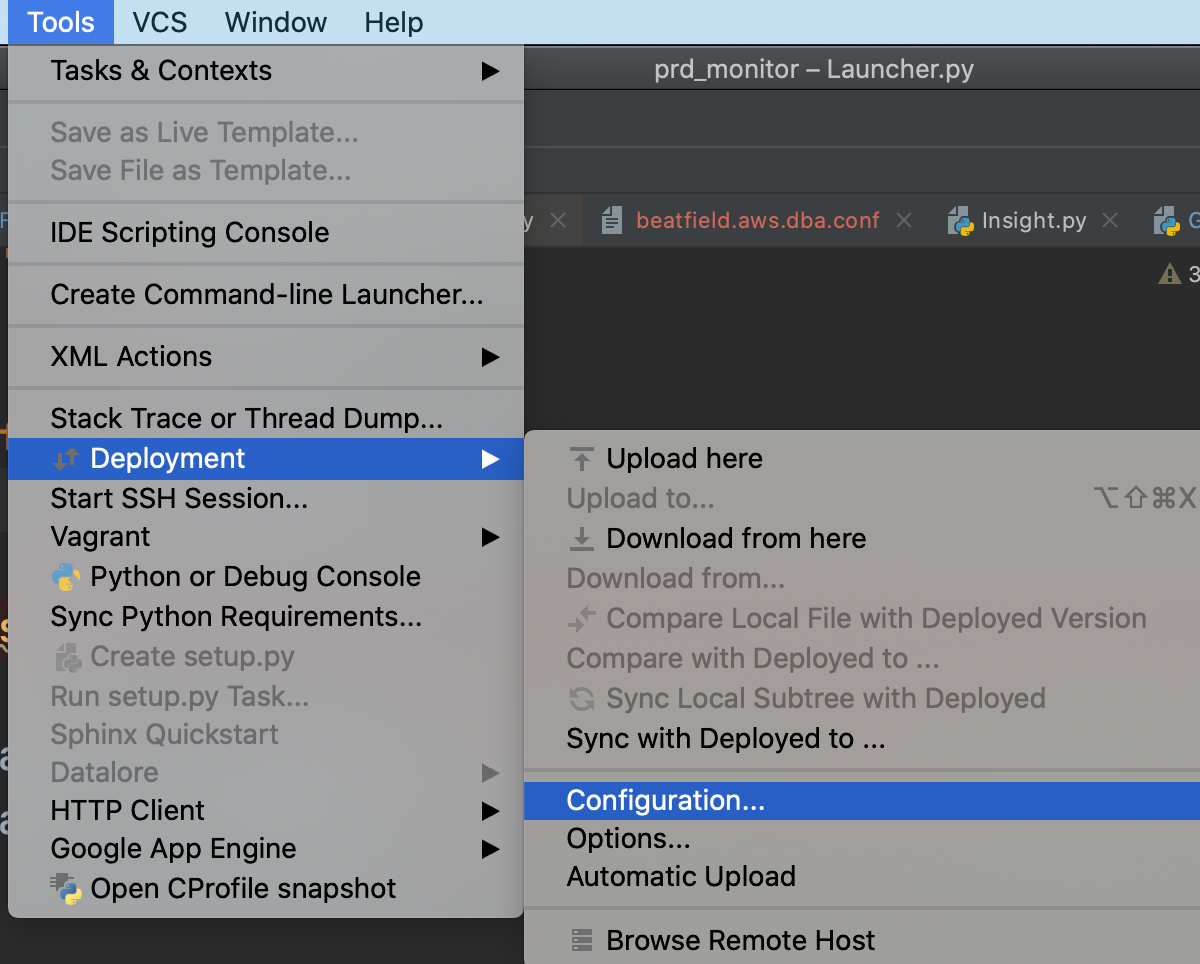Choose Download from here

click(862, 539)
